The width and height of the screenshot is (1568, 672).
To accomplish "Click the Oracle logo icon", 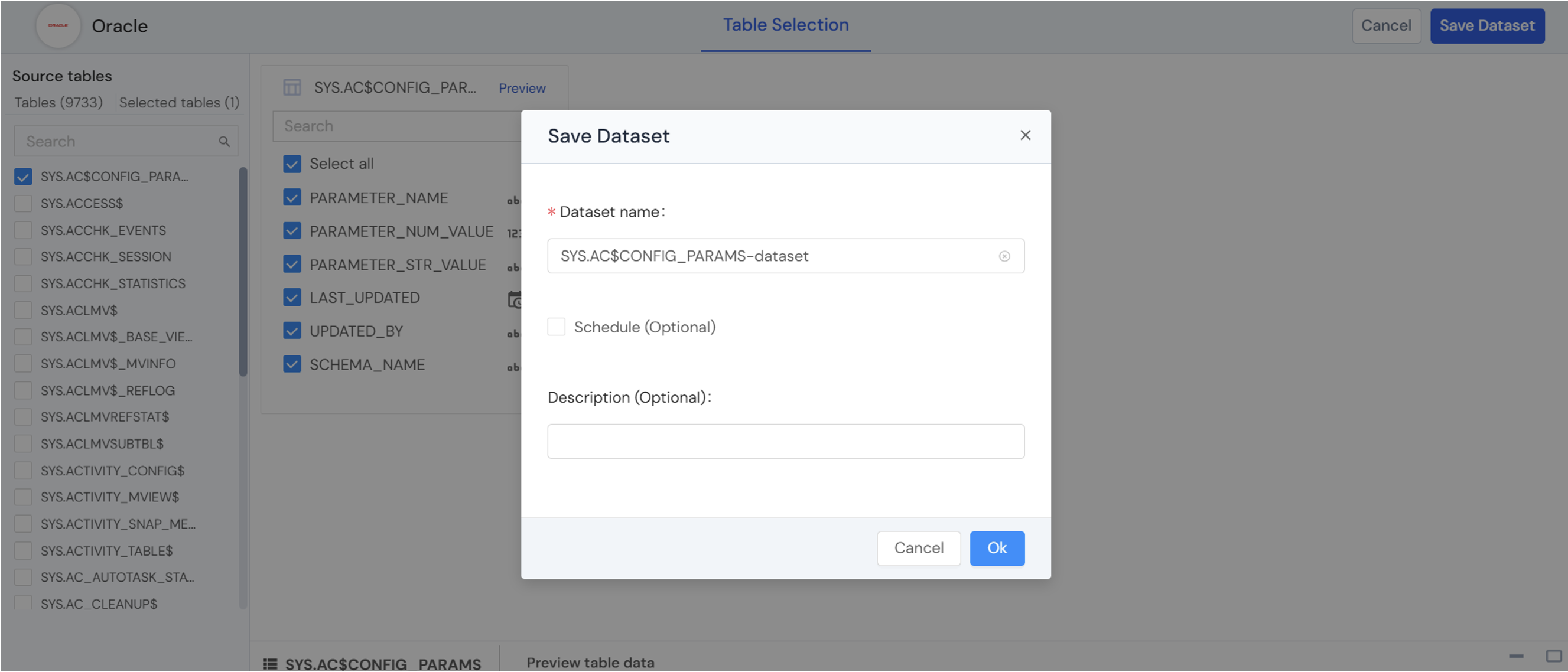I will 58,25.
